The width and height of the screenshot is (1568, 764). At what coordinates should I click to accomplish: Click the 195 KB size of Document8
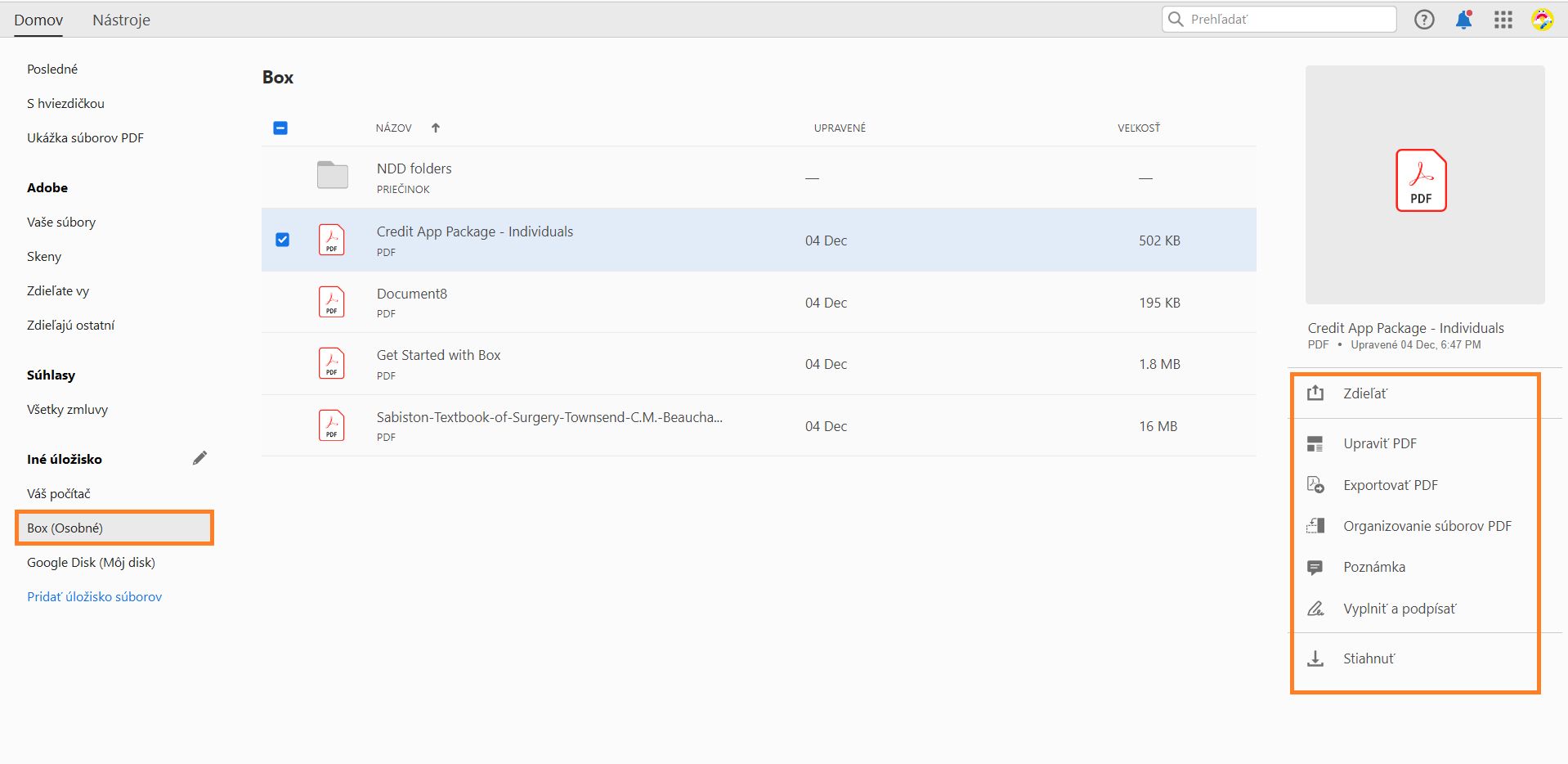tap(1160, 303)
